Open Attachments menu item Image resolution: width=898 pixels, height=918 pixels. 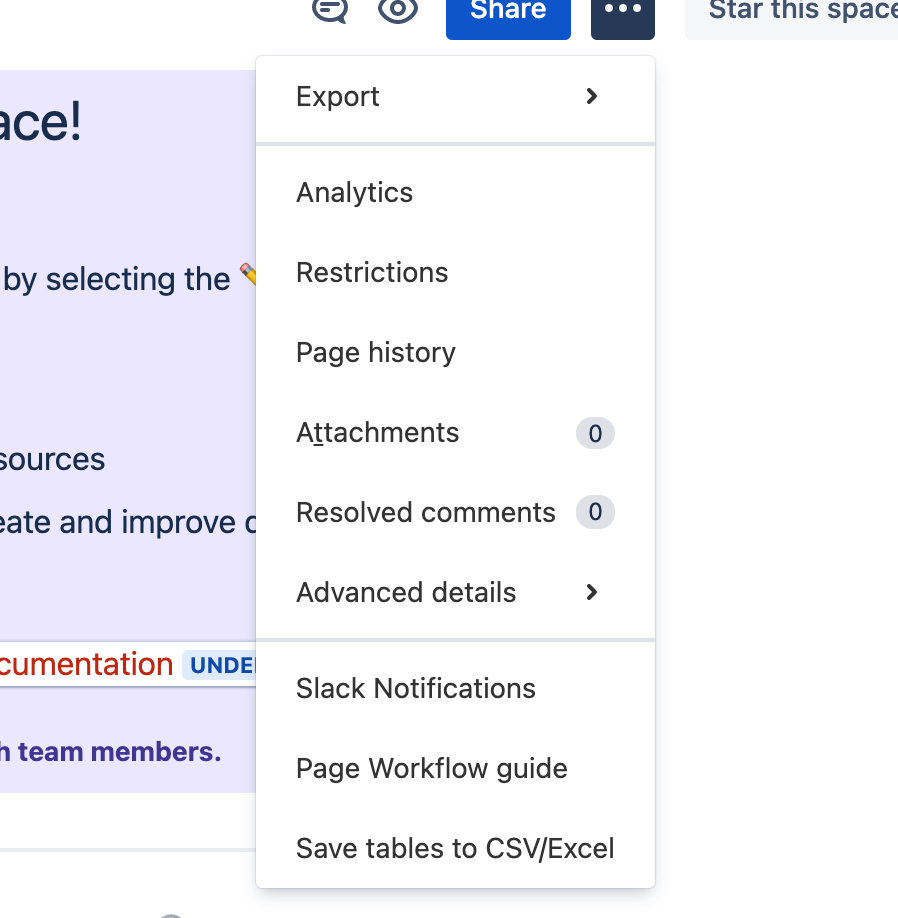pos(455,433)
